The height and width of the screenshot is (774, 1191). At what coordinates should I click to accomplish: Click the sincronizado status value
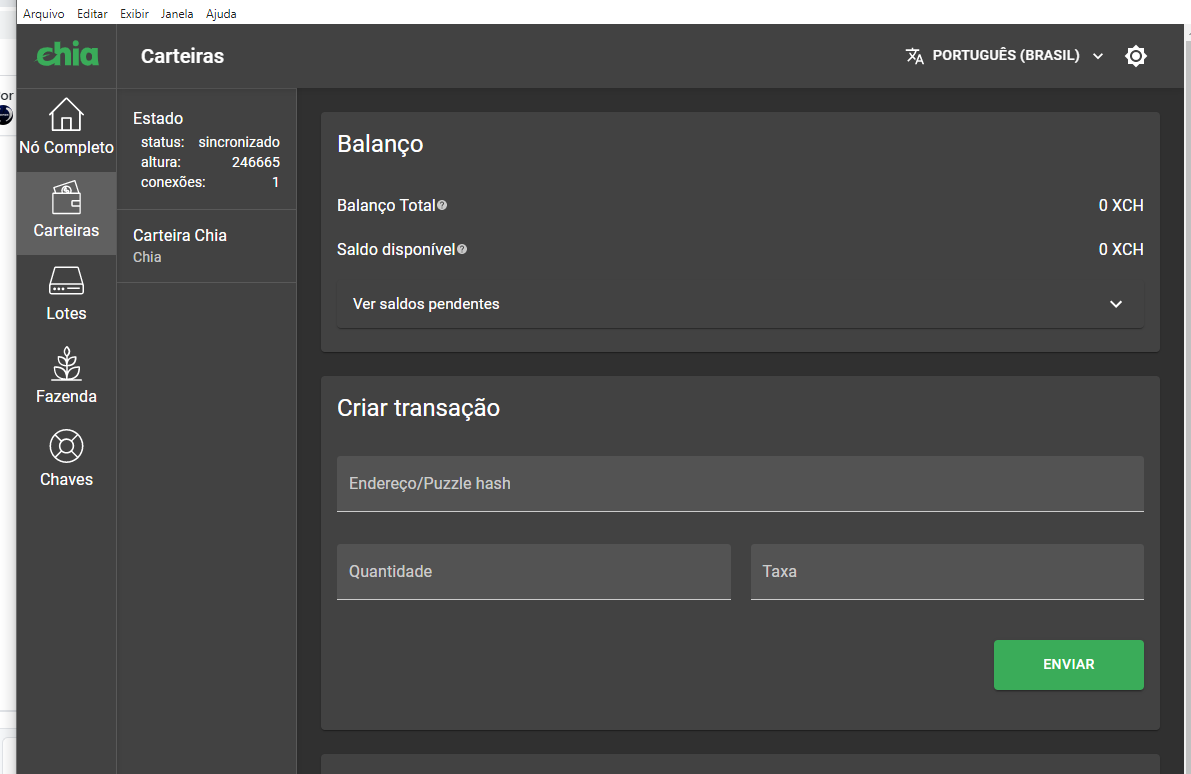coord(239,142)
